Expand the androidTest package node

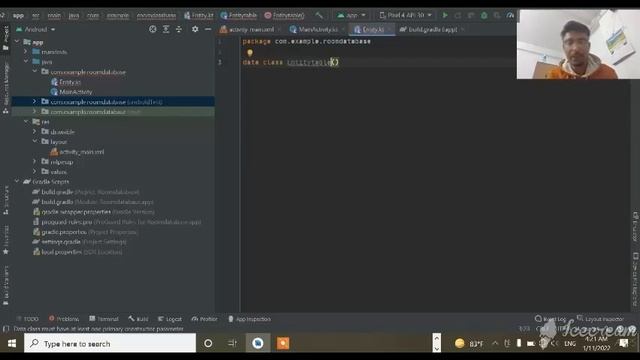(x=34, y=101)
